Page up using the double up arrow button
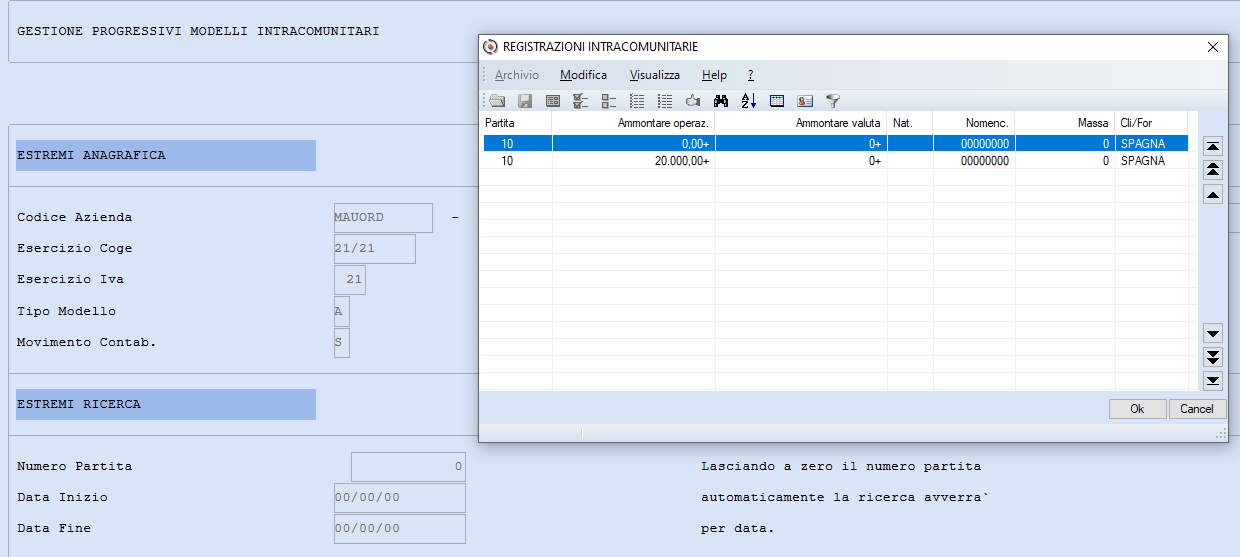The image size is (1240, 557). pos(1213,170)
